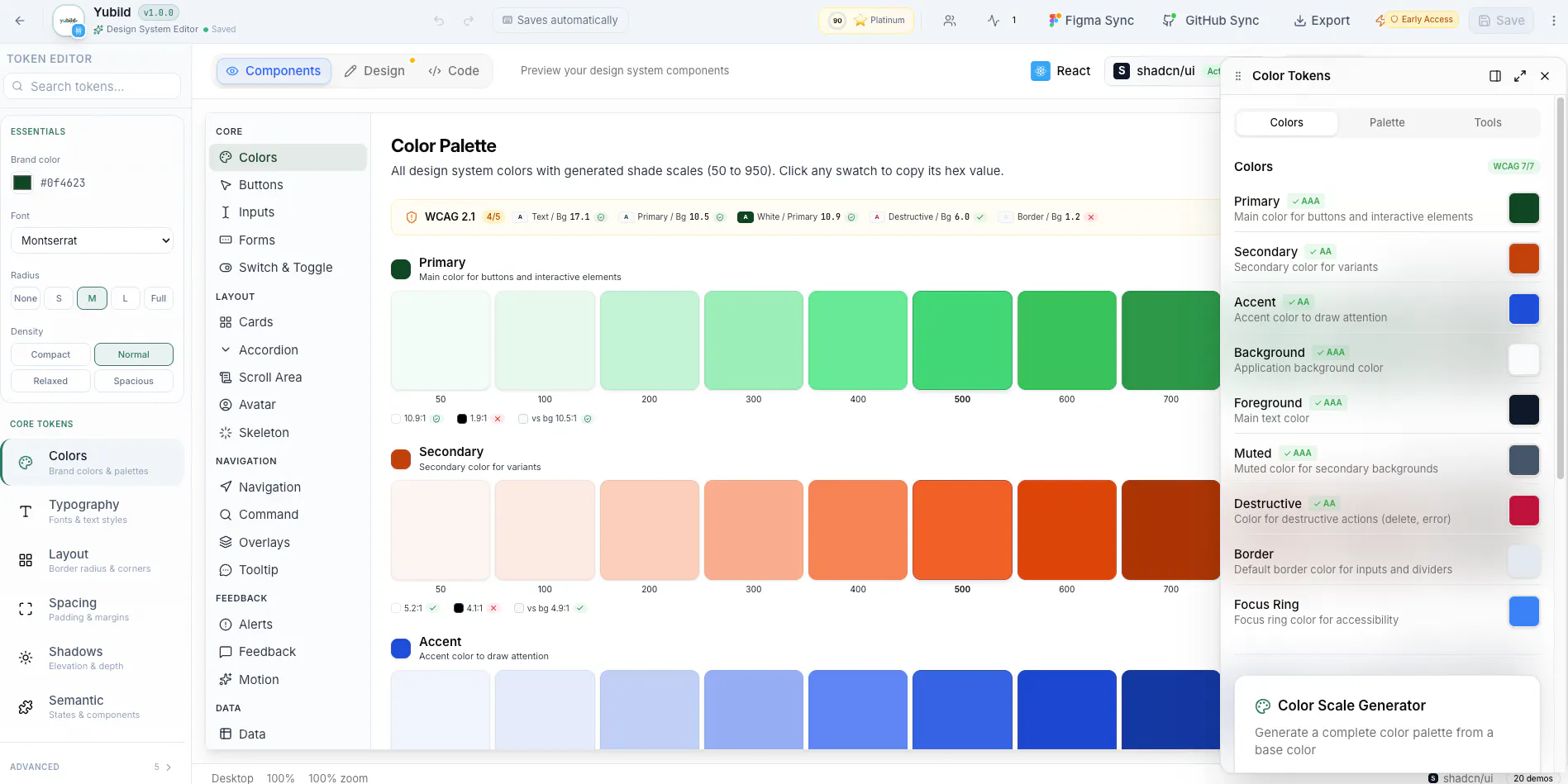Viewport: 1568px width, 784px height.
Task: Select the Full radius option
Action: [158, 298]
